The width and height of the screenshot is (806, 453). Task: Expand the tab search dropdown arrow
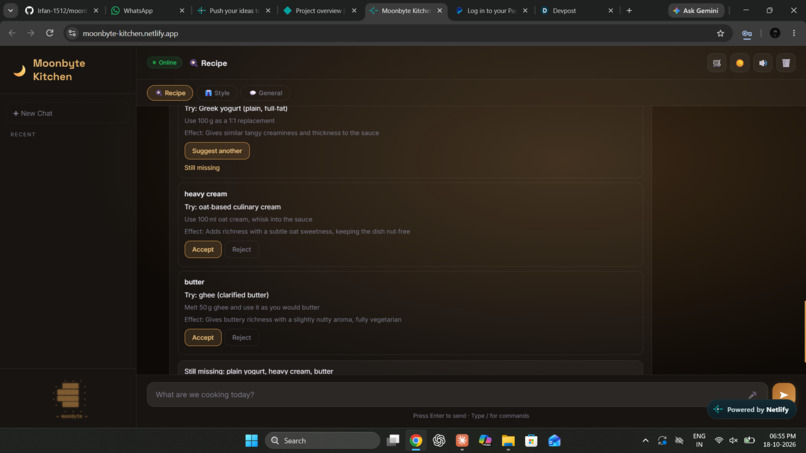[10, 10]
